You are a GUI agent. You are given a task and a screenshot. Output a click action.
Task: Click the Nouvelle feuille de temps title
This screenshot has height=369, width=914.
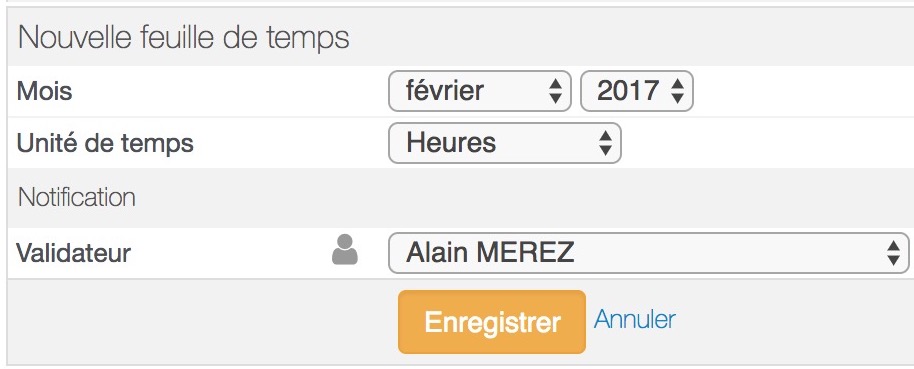pyautogui.click(x=184, y=38)
